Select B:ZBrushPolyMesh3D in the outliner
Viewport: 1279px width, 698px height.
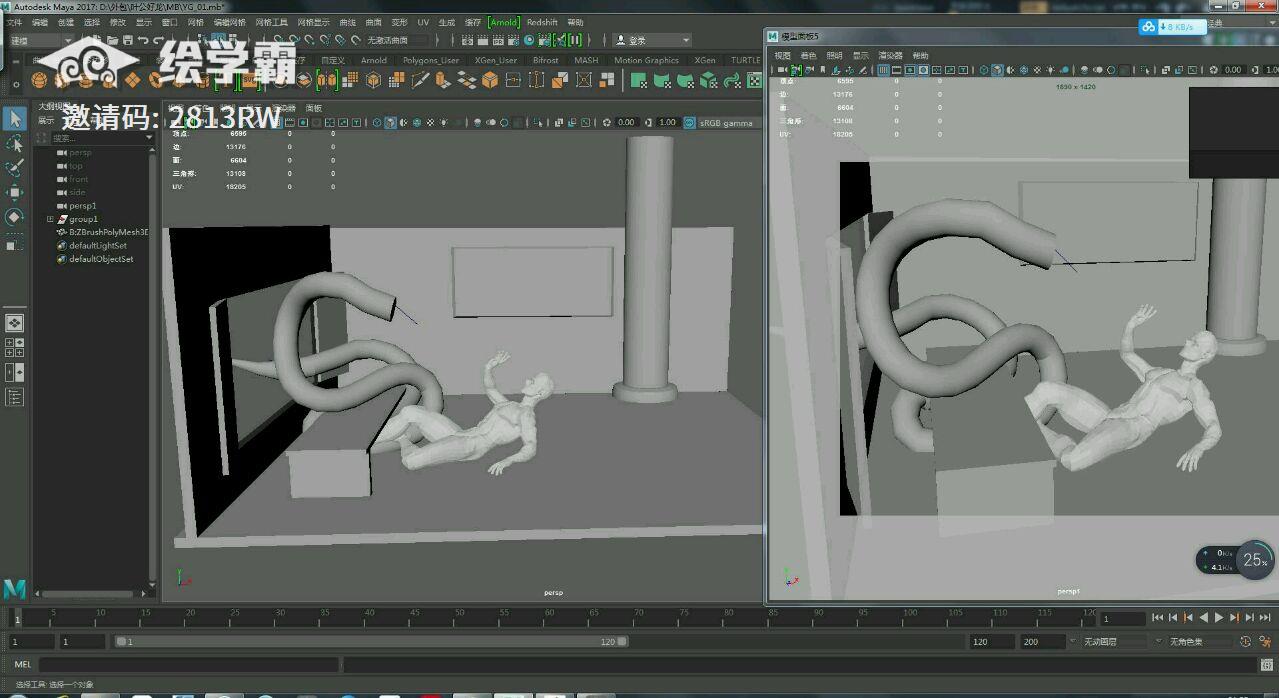pyautogui.click(x=108, y=232)
